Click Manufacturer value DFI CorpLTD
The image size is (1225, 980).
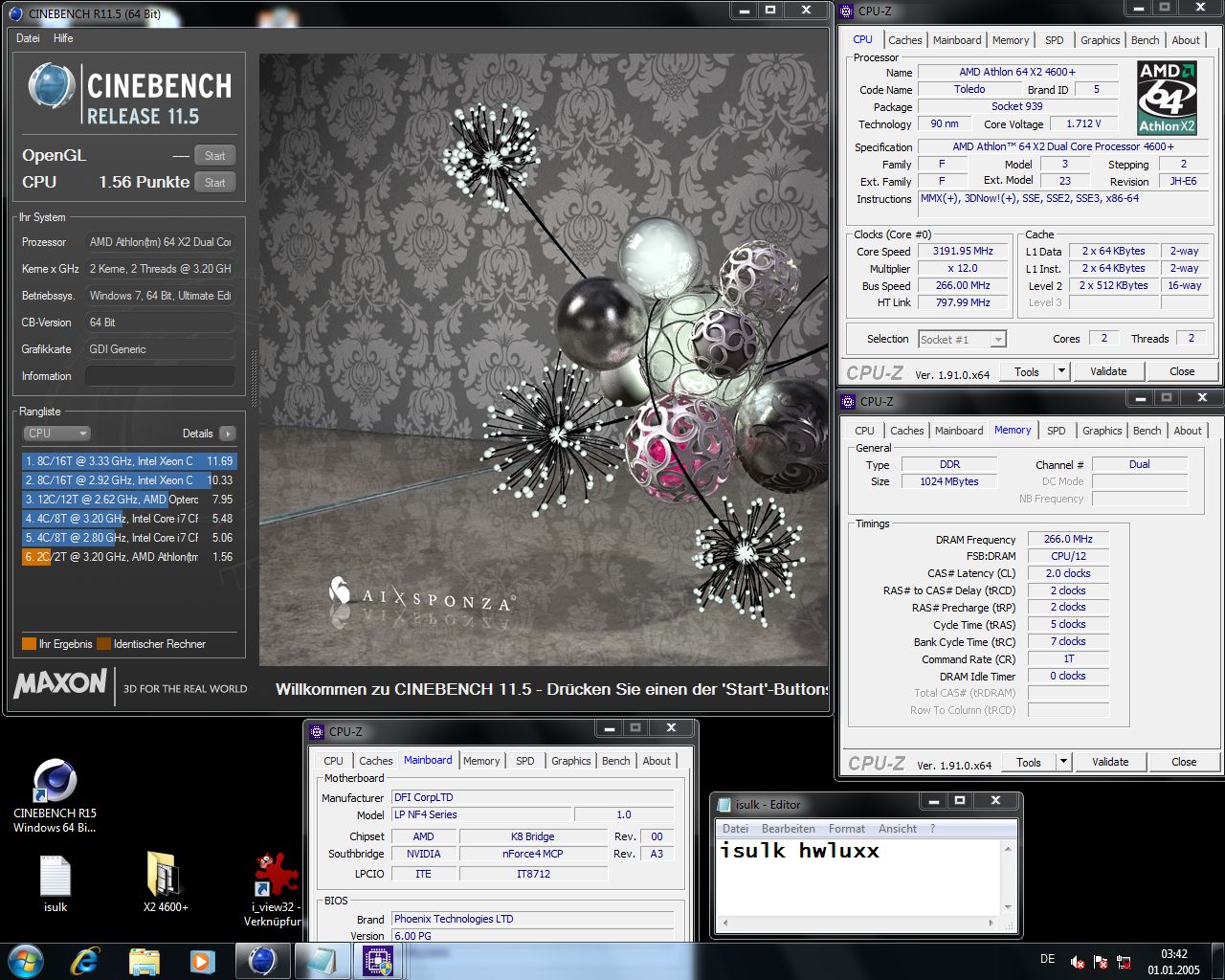click(533, 797)
